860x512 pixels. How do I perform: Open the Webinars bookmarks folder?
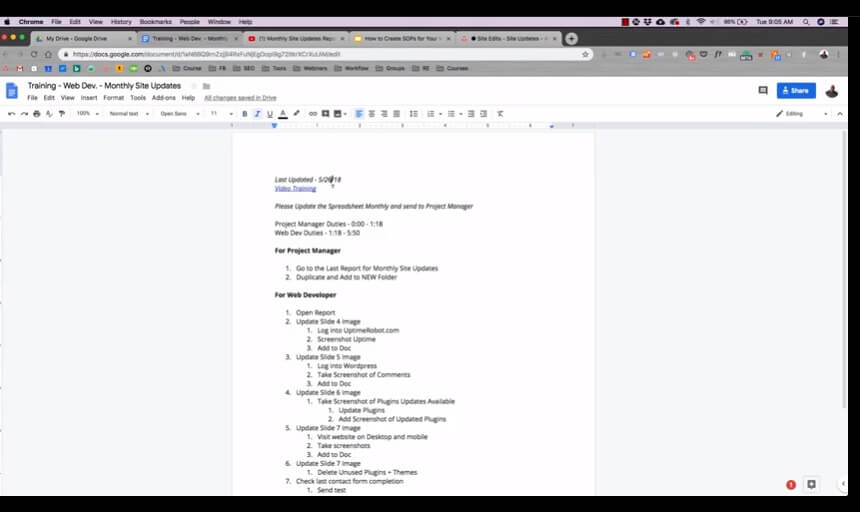310,69
